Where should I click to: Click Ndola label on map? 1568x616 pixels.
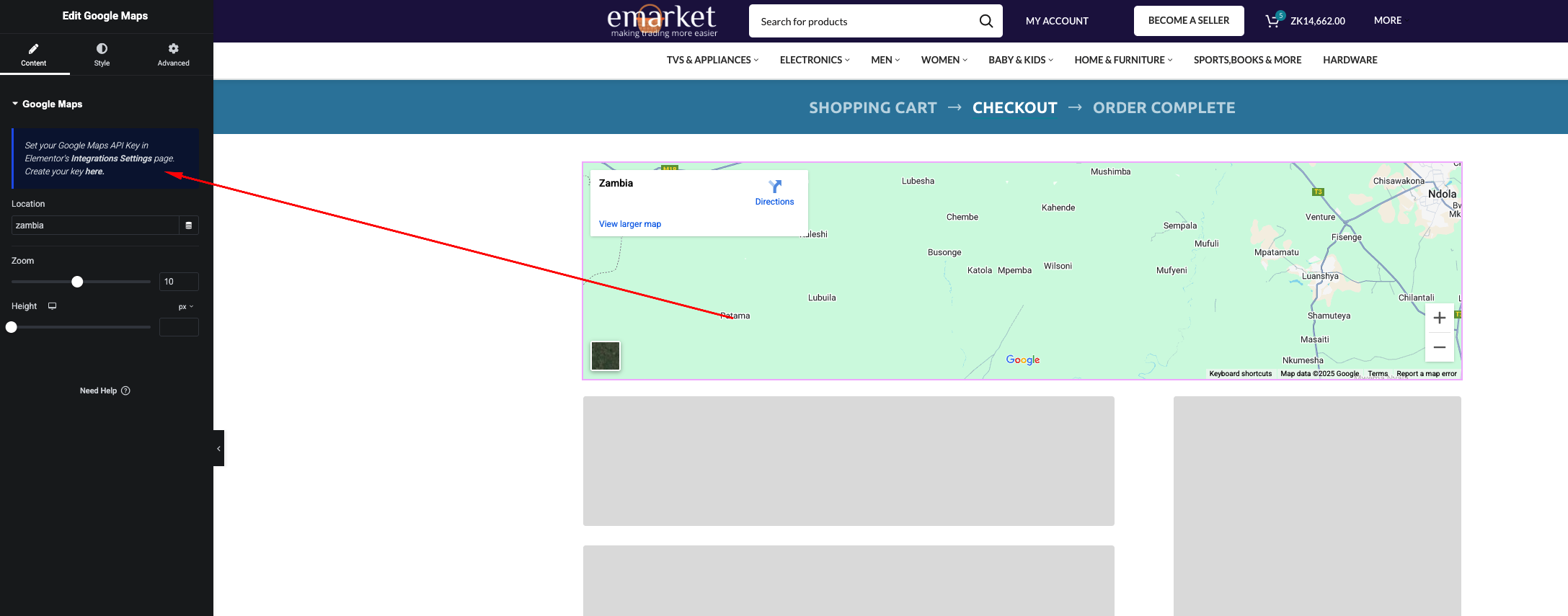(1442, 194)
